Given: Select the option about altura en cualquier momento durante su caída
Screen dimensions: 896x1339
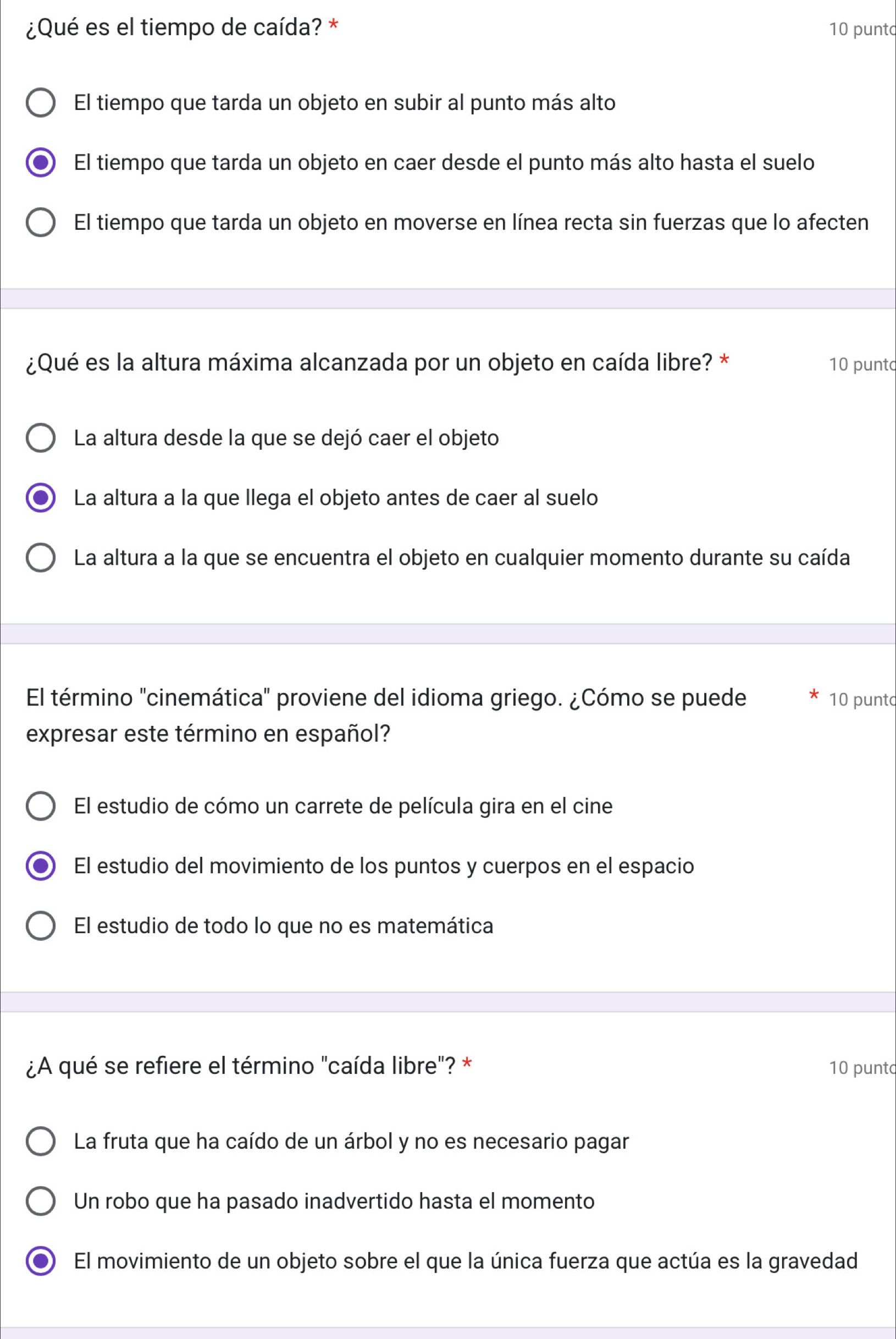Looking at the screenshot, I should [x=41, y=558].
